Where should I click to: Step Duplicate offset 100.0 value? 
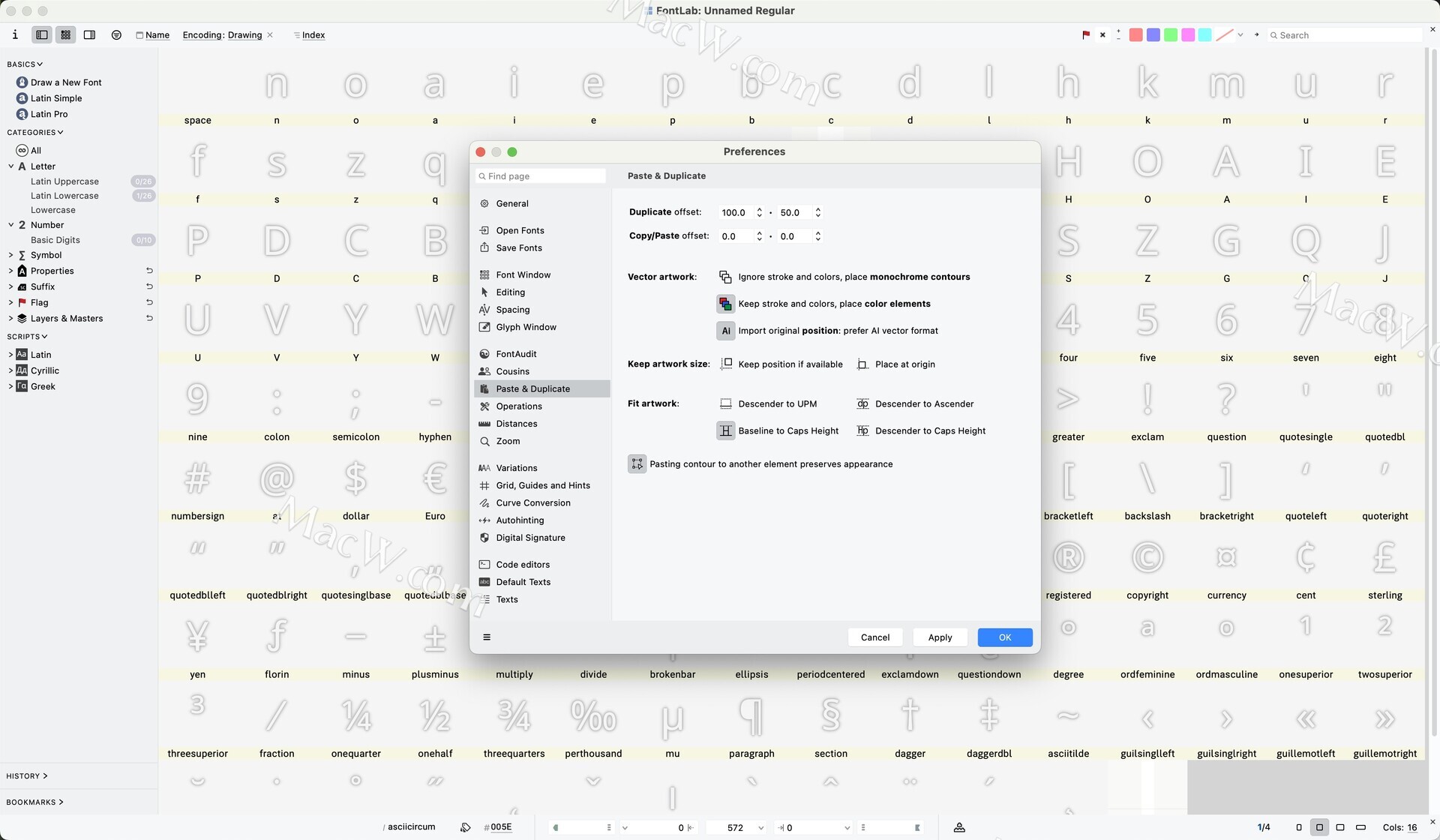tap(760, 213)
